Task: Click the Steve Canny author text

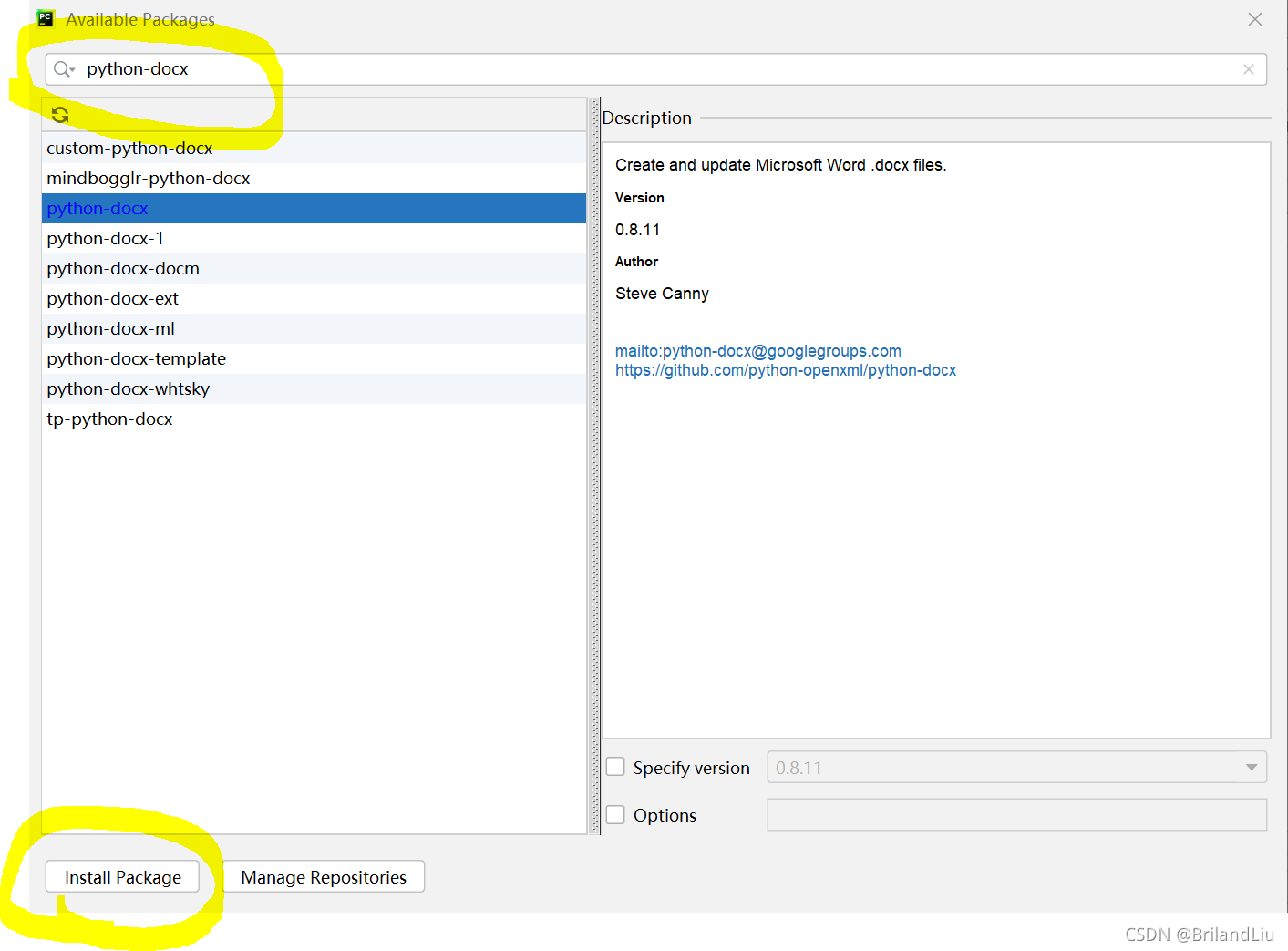Action: [x=662, y=294]
